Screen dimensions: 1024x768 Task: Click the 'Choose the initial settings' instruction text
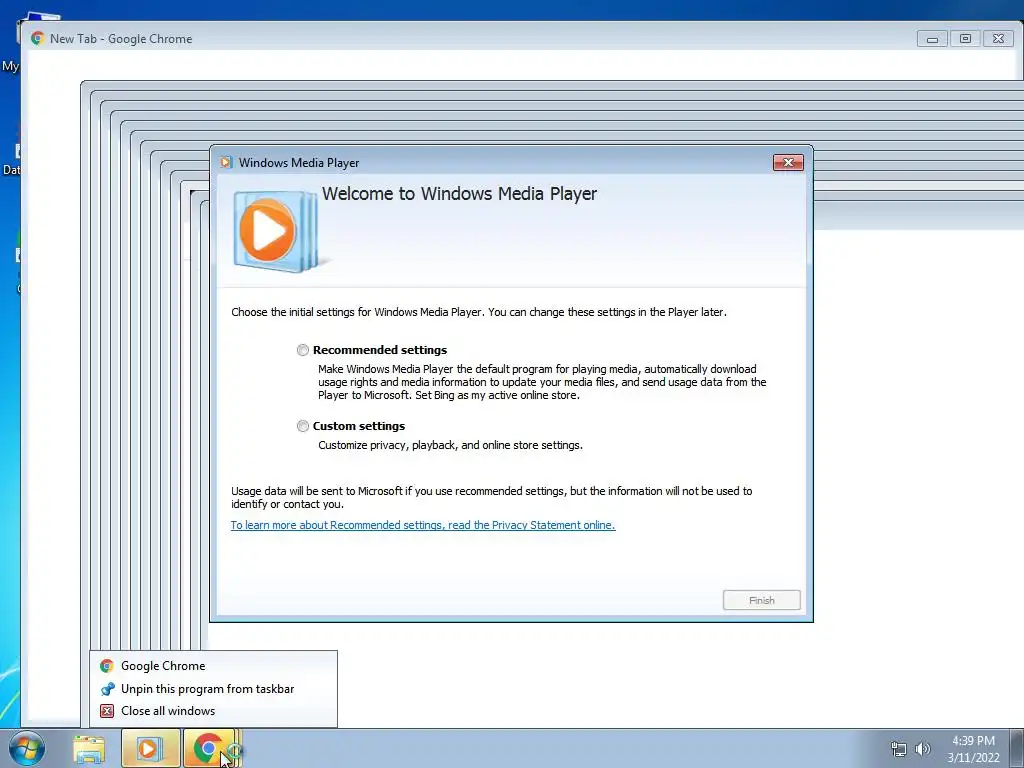tap(479, 312)
